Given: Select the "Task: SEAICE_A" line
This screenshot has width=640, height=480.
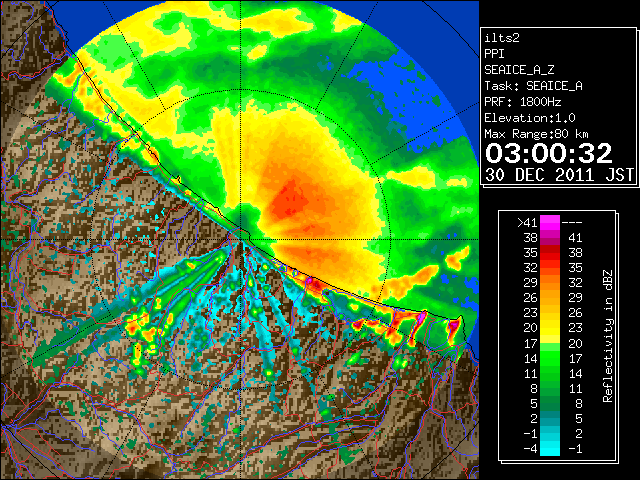Looking at the screenshot, I should [533, 86].
